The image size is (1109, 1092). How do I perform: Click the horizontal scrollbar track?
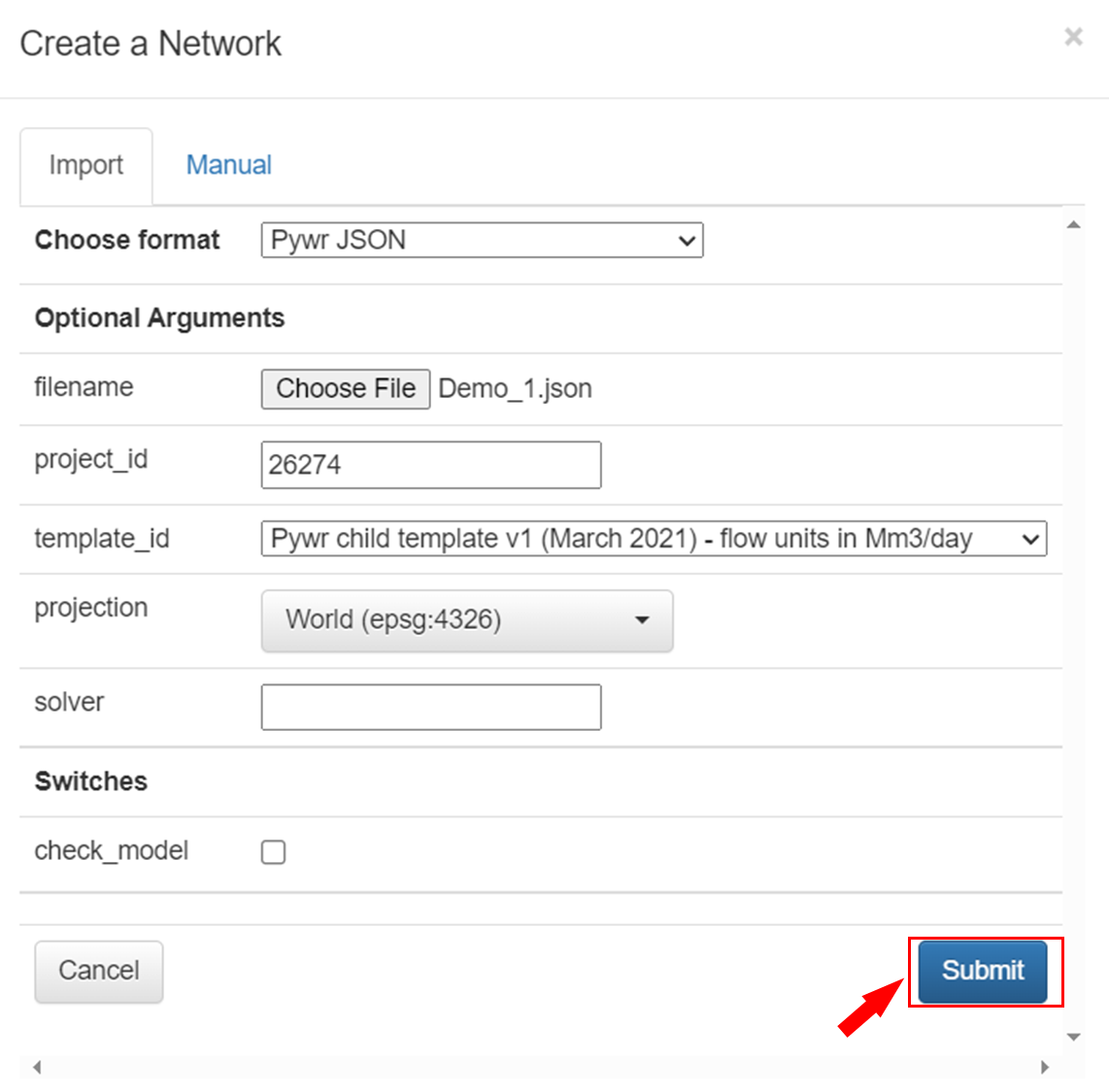[x=540, y=1067]
